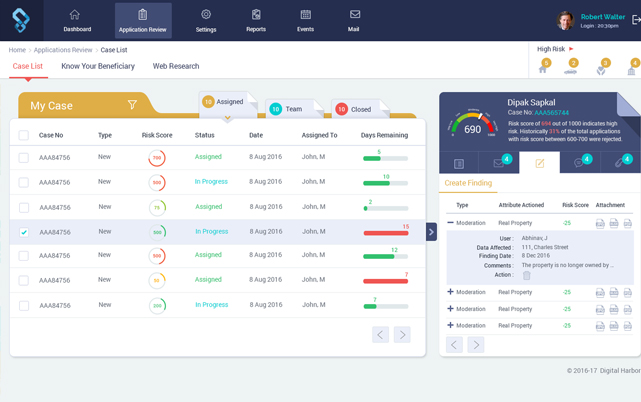
Task: Go to previous page of findings list
Action: click(454, 345)
